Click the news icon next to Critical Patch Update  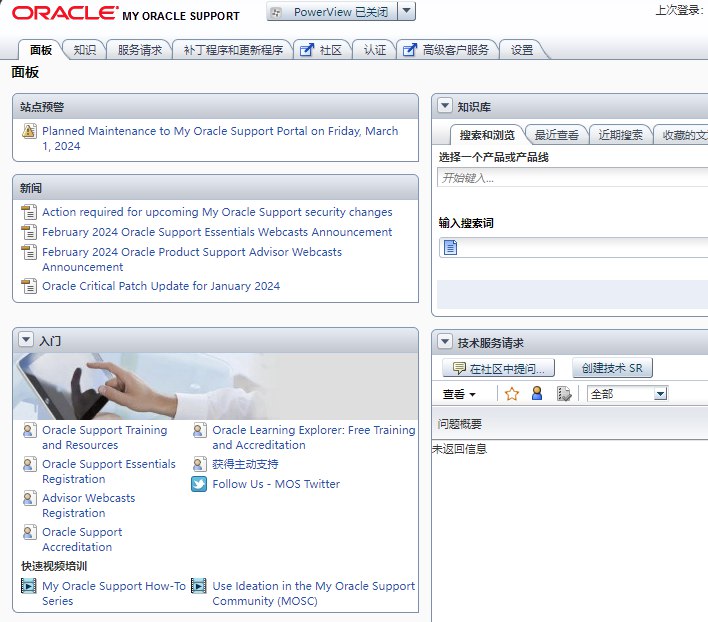[29, 286]
